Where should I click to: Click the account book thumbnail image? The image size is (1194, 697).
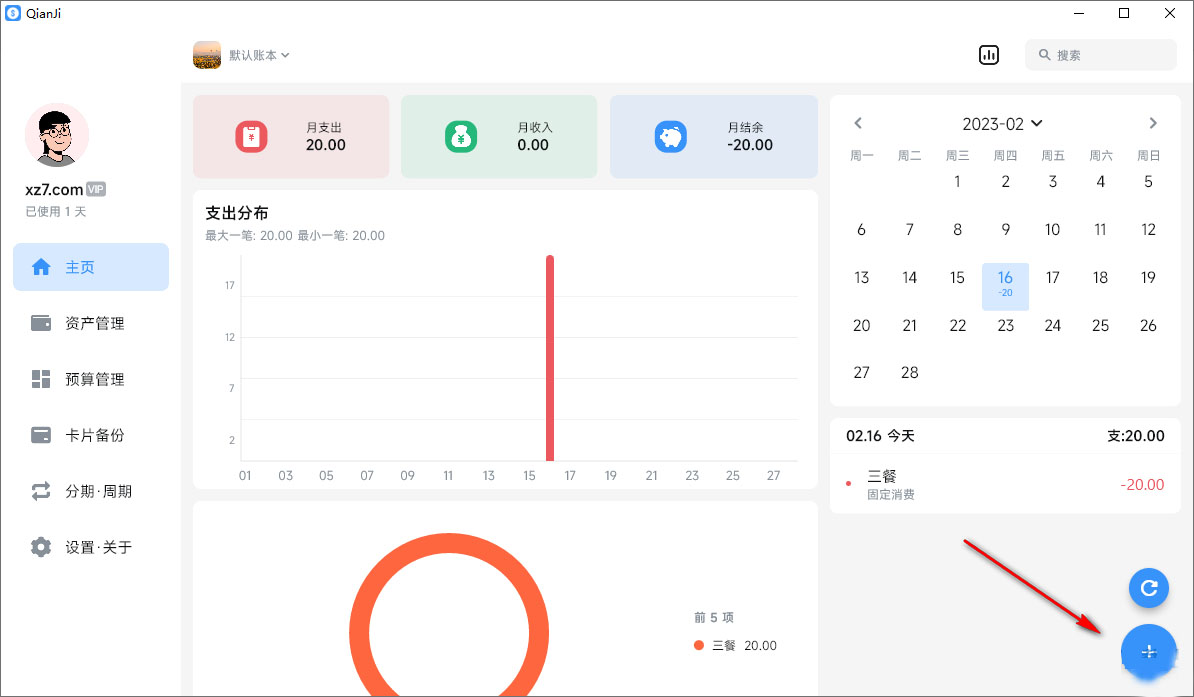[x=206, y=55]
